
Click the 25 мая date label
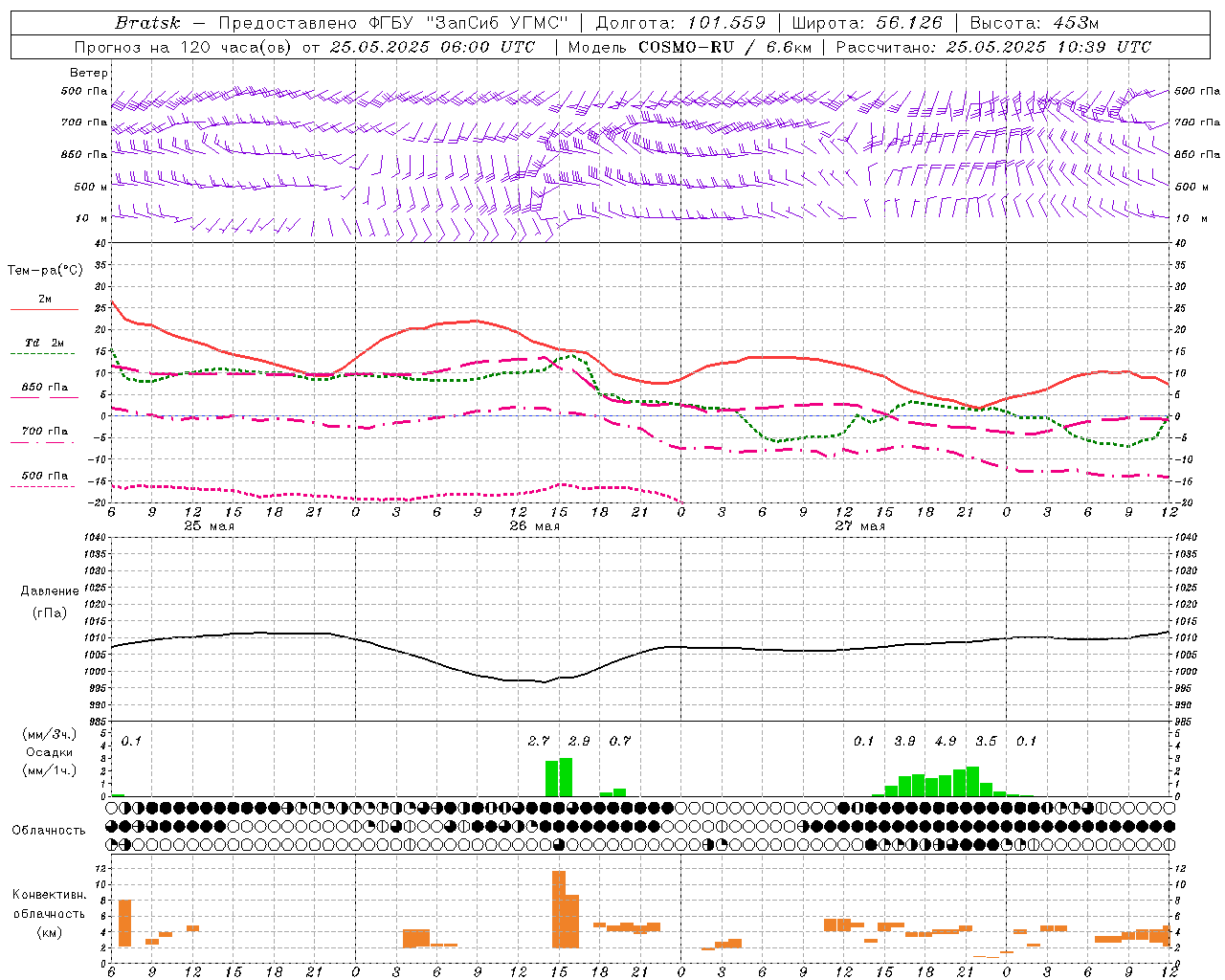coord(209,526)
